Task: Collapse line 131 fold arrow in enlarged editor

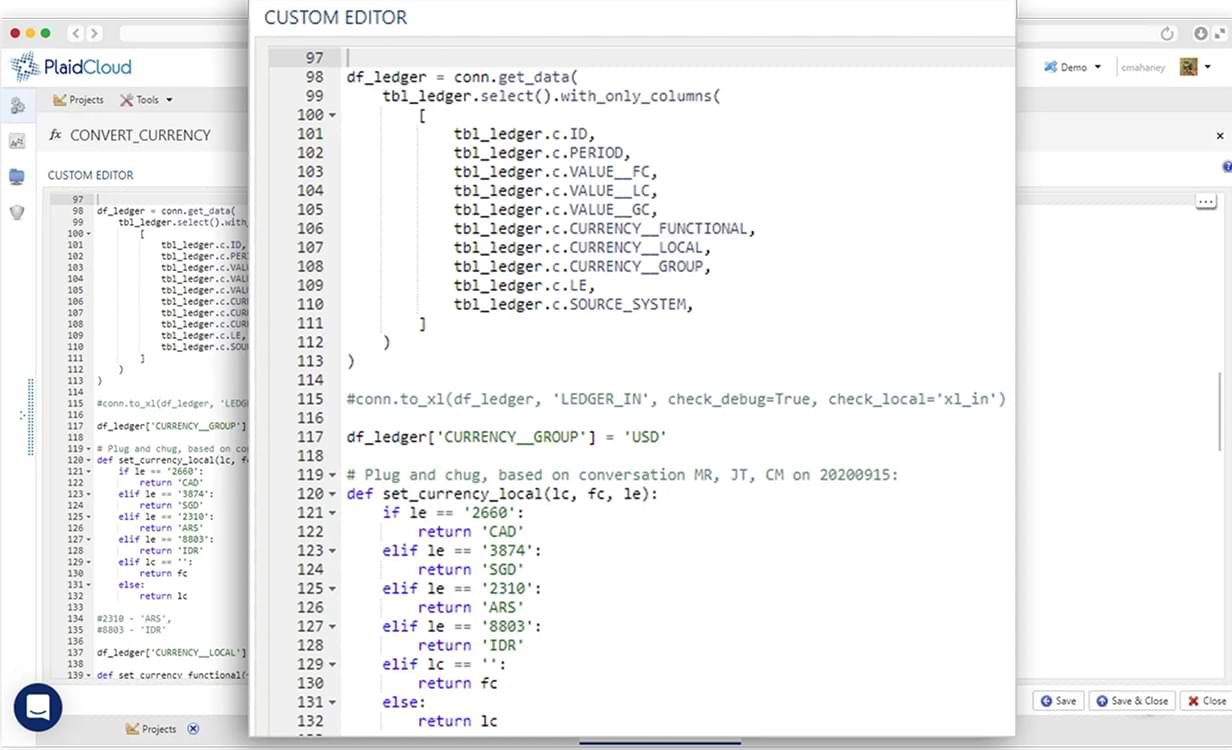Action: (333, 703)
